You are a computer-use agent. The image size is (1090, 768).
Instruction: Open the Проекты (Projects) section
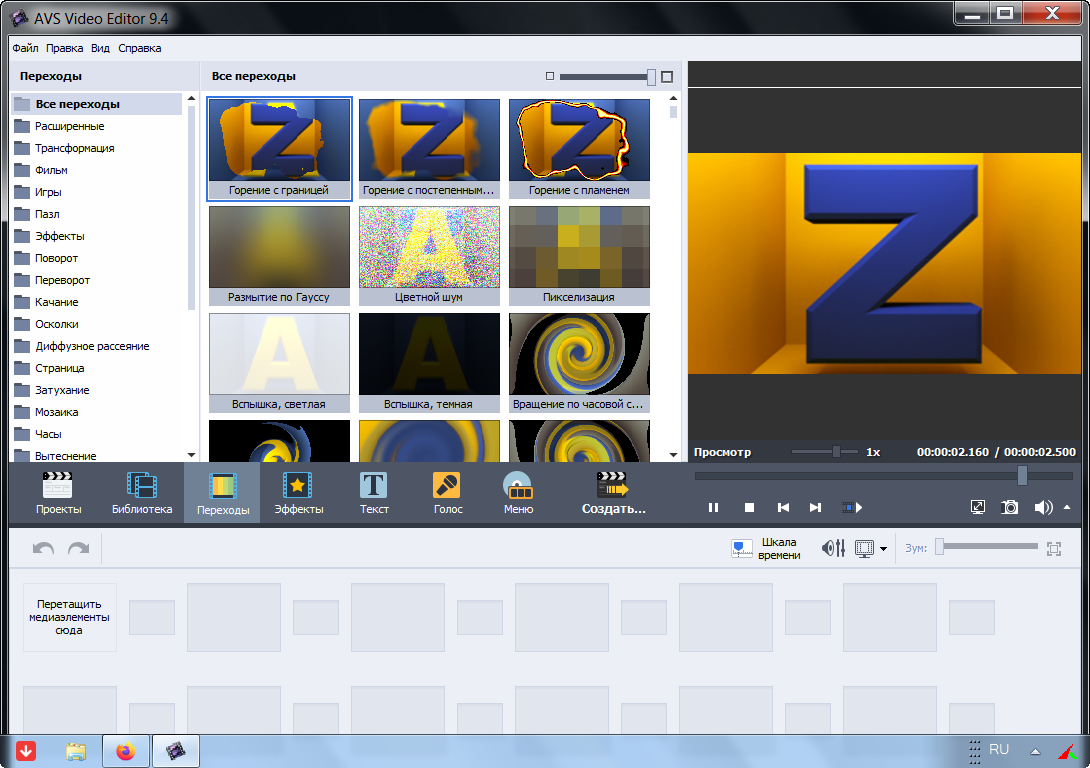click(x=58, y=493)
